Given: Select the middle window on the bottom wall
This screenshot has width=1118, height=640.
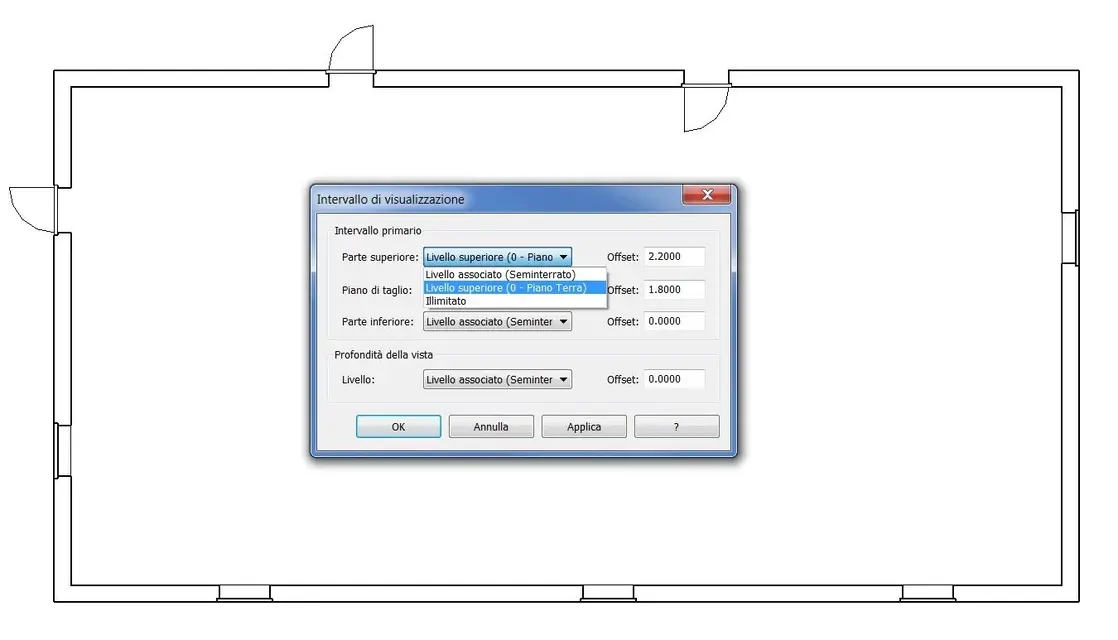Looking at the screenshot, I should point(608,593).
